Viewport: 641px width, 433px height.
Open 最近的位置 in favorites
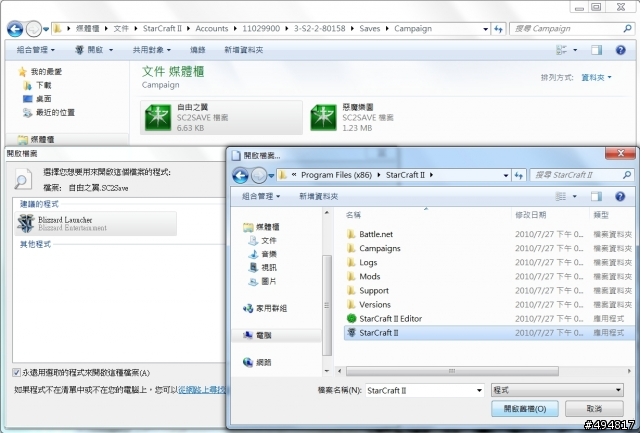click(x=55, y=112)
